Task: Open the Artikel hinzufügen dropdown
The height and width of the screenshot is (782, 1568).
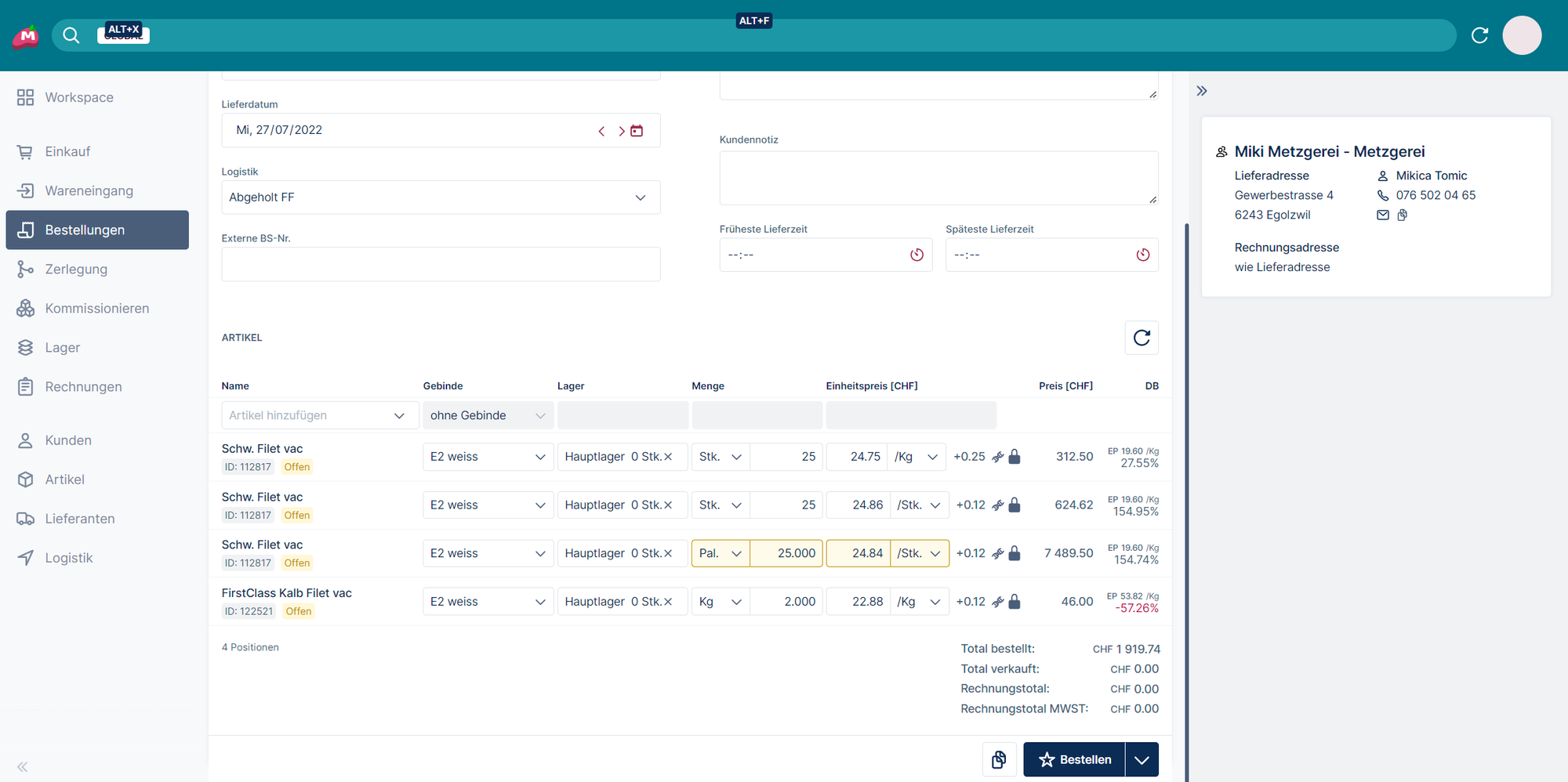Action: pos(399,415)
